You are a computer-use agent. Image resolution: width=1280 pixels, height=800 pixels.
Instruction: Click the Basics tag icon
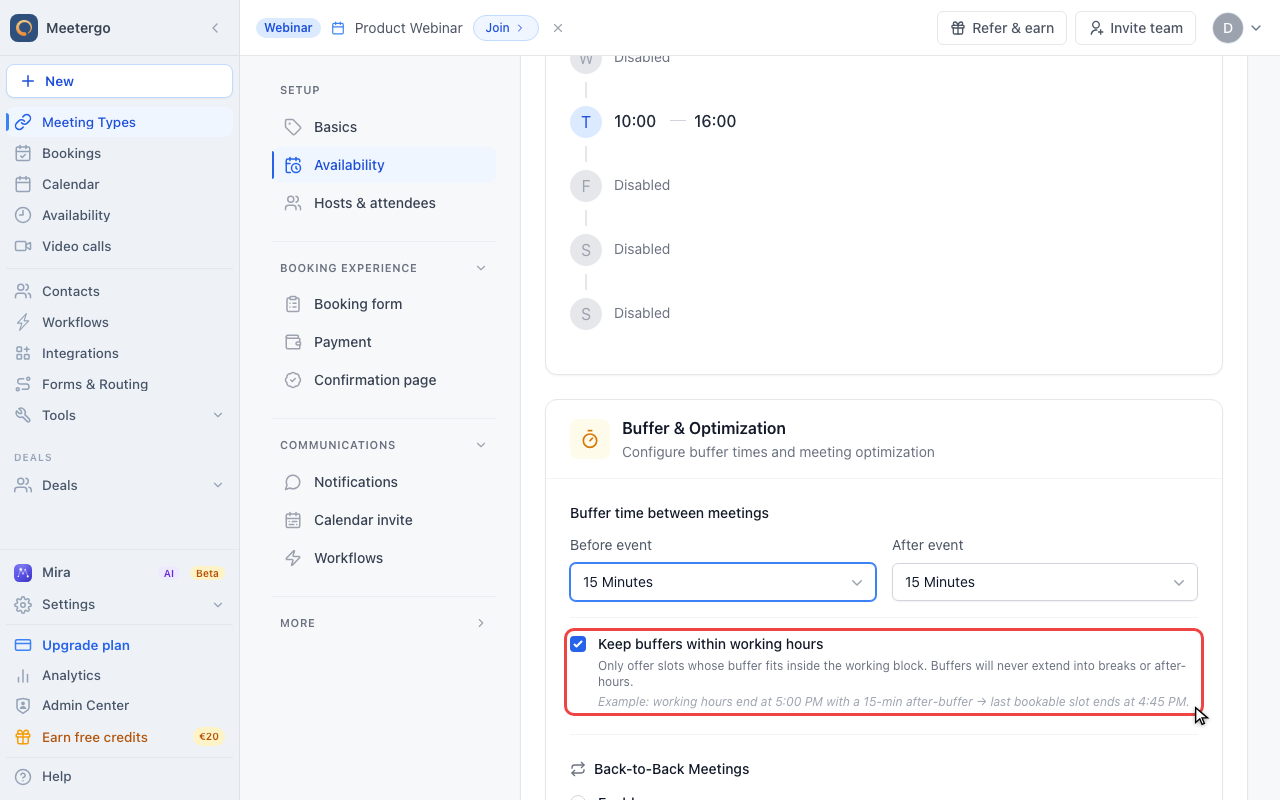click(x=293, y=127)
